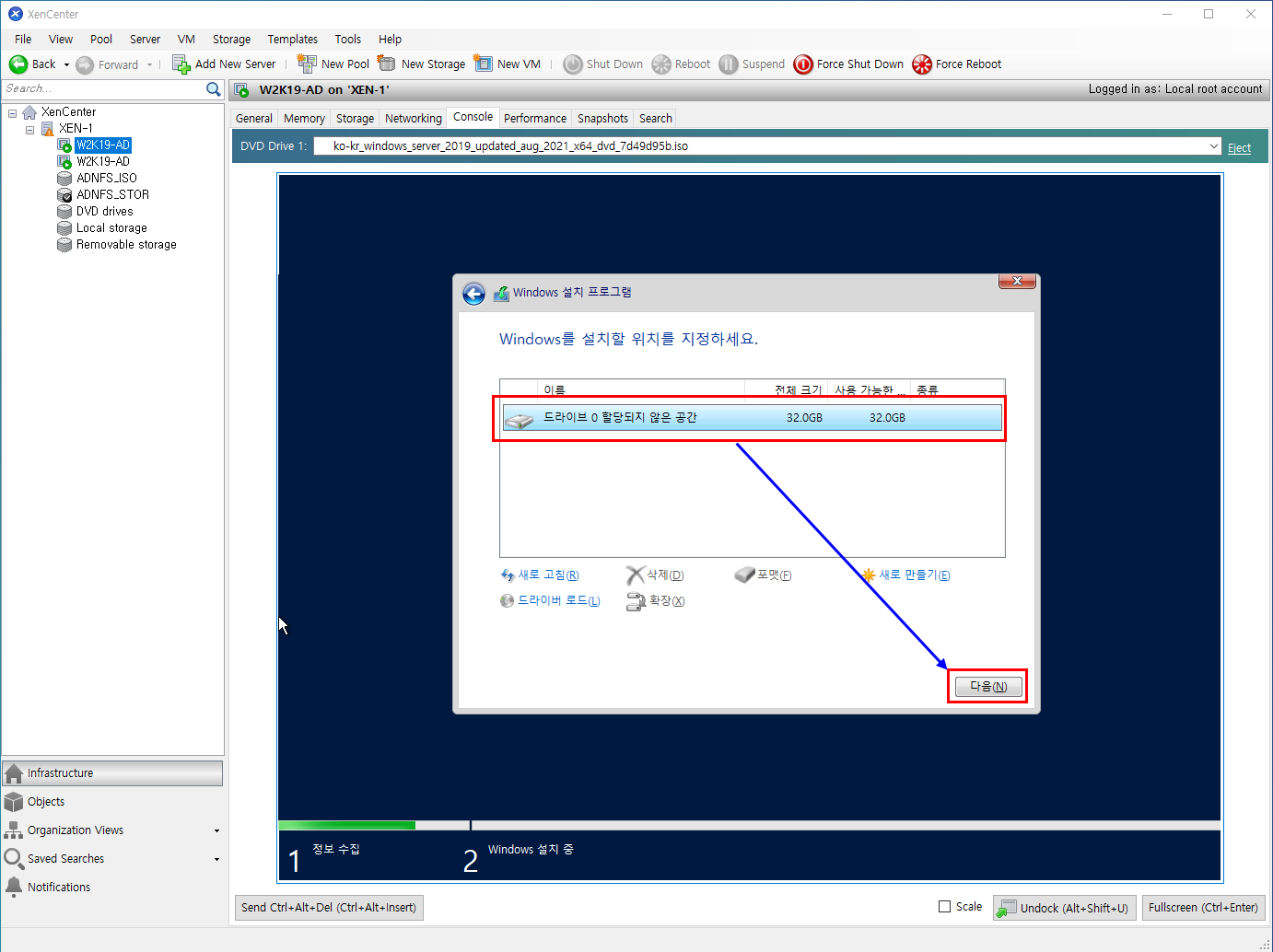Click in the Search input field
Screen dimensions: 1273x952
[104, 89]
